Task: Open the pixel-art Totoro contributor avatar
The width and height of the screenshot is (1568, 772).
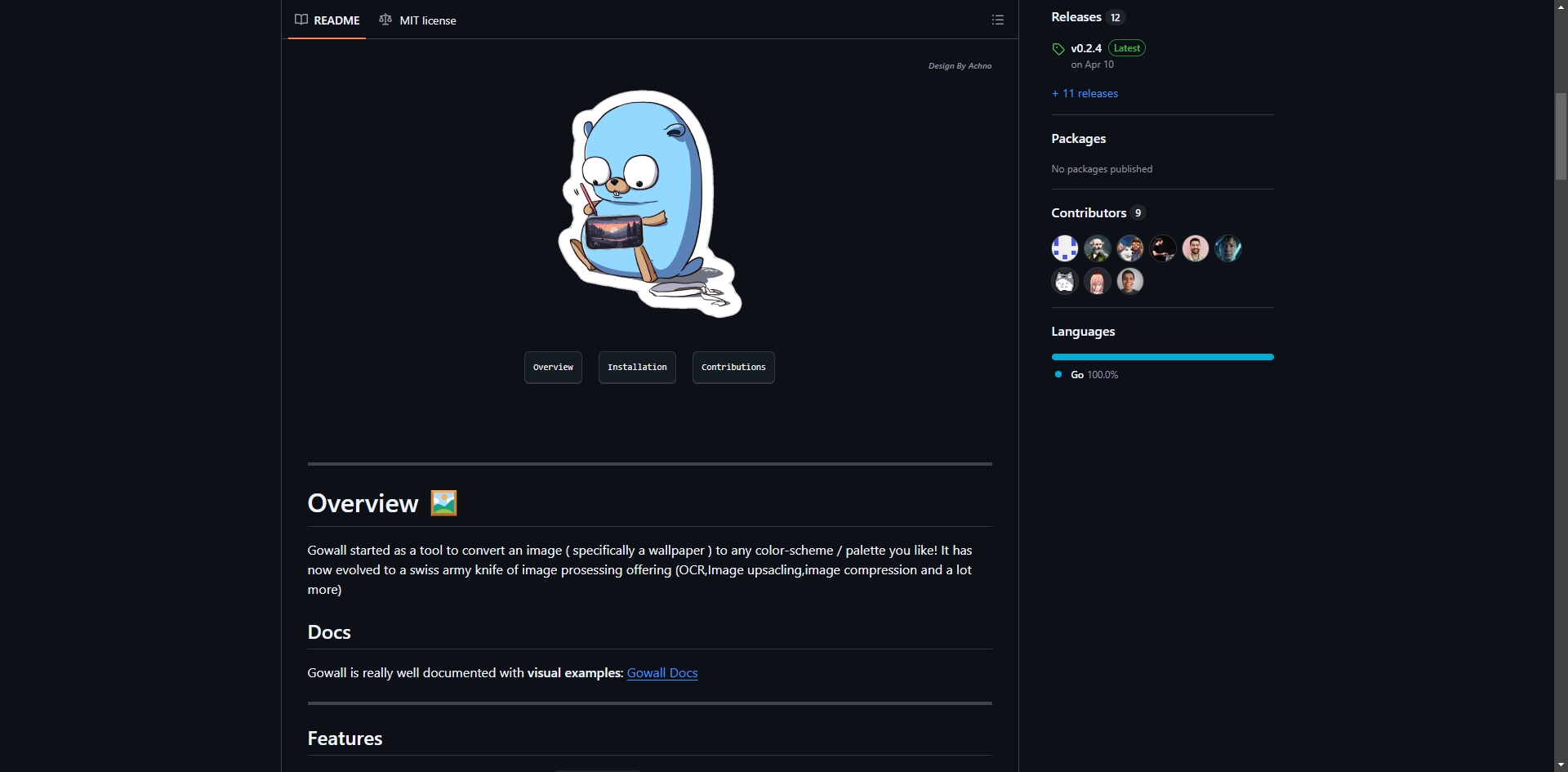Action: [1065, 281]
